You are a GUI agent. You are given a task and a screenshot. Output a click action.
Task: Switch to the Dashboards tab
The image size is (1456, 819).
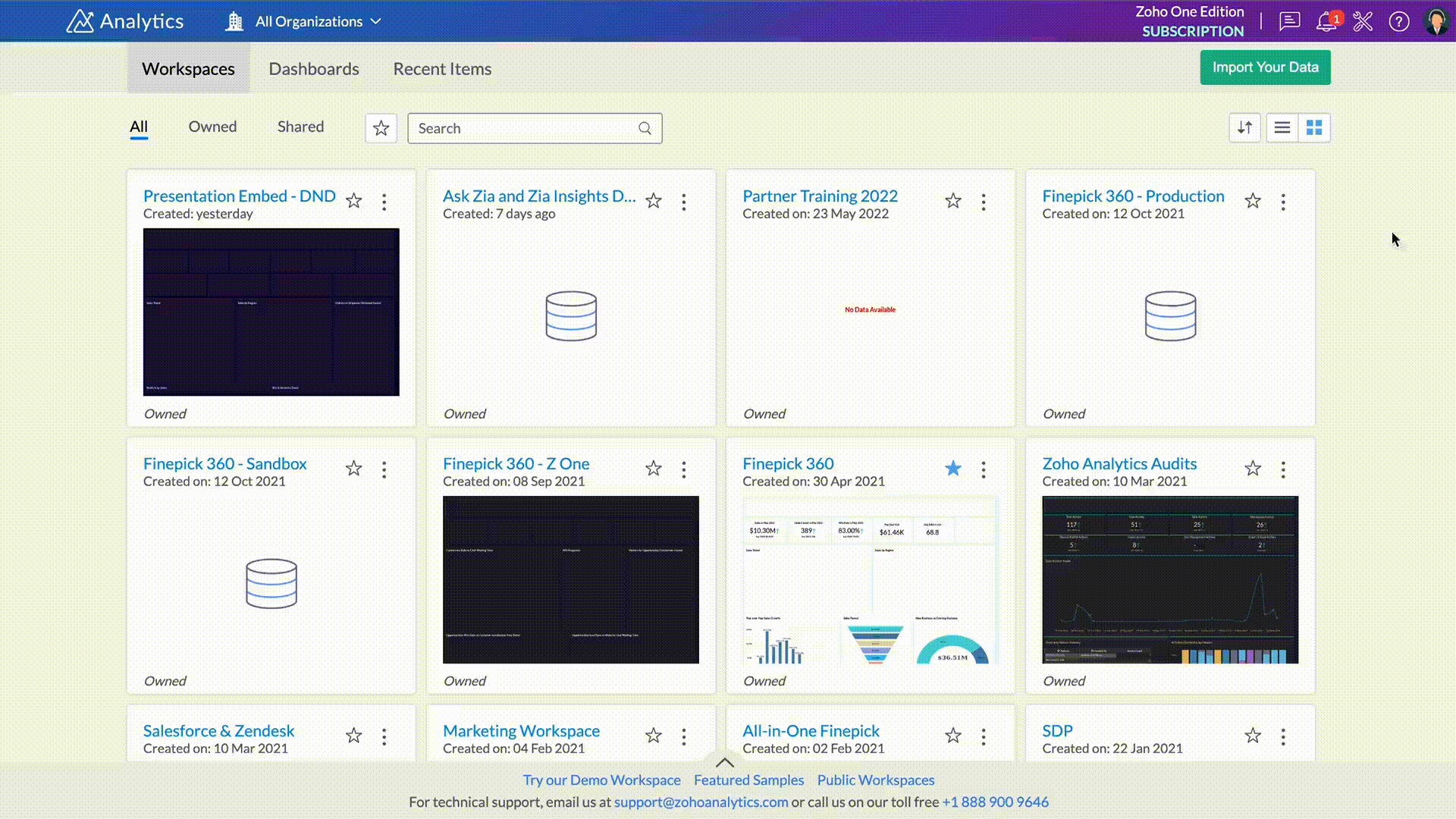click(314, 68)
